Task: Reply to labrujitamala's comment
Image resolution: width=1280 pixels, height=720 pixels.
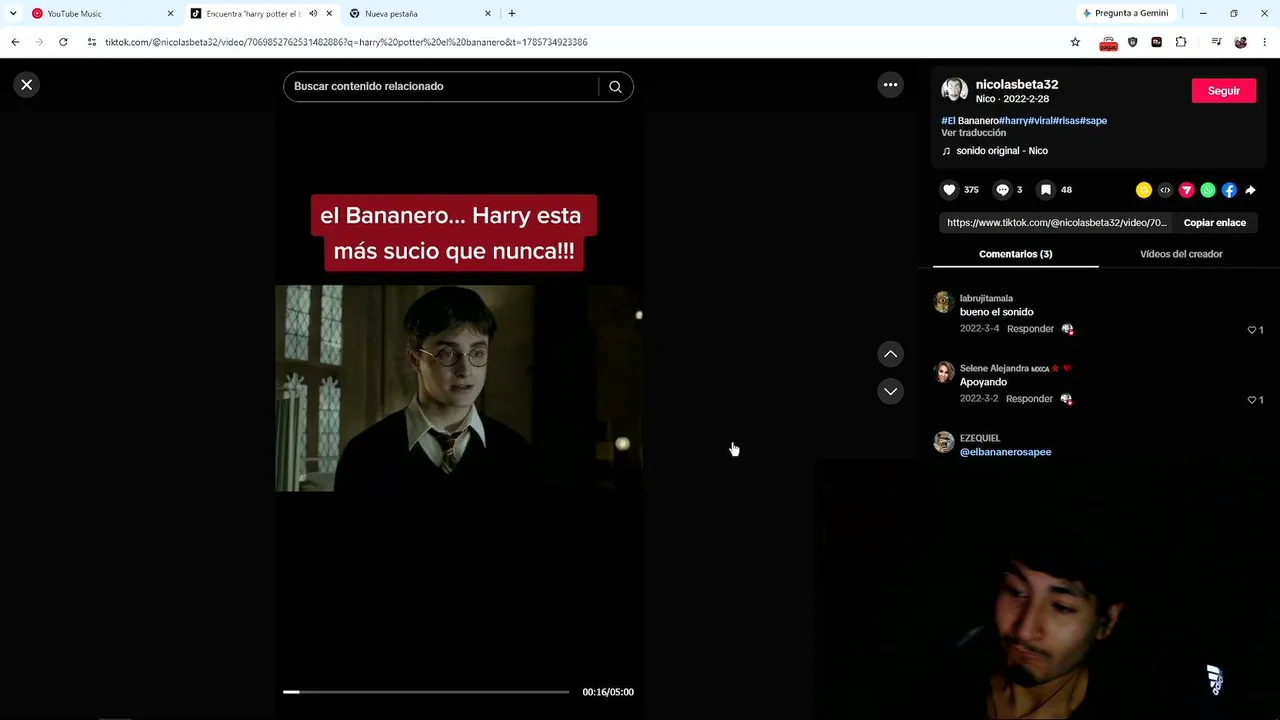Action: pyautogui.click(x=1030, y=329)
